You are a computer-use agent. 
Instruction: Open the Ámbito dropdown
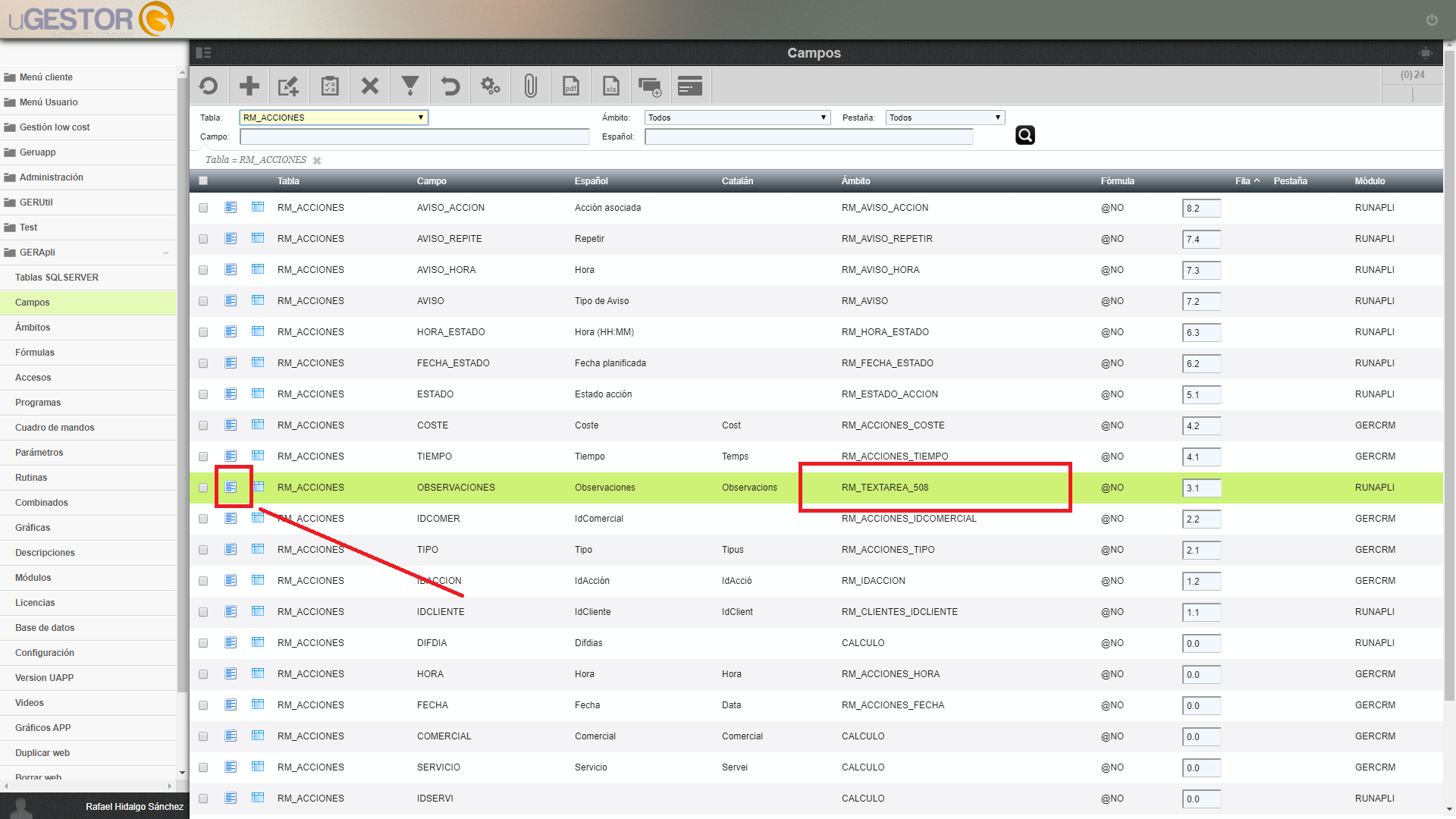[737, 118]
